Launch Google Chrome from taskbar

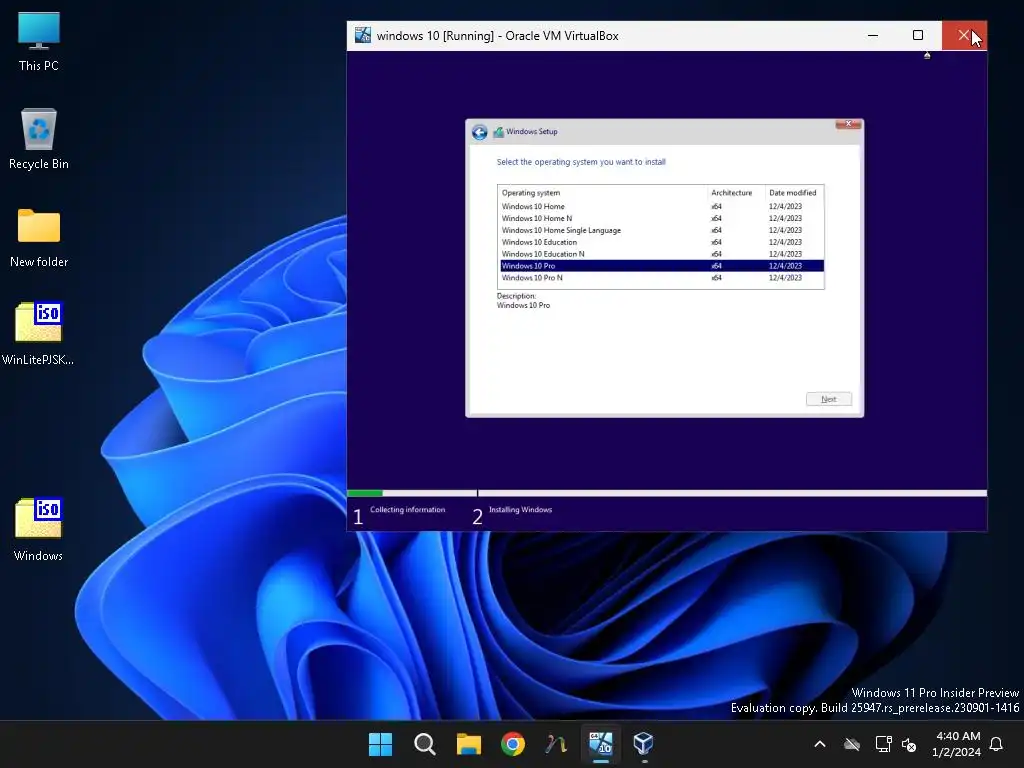coord(513,744)
